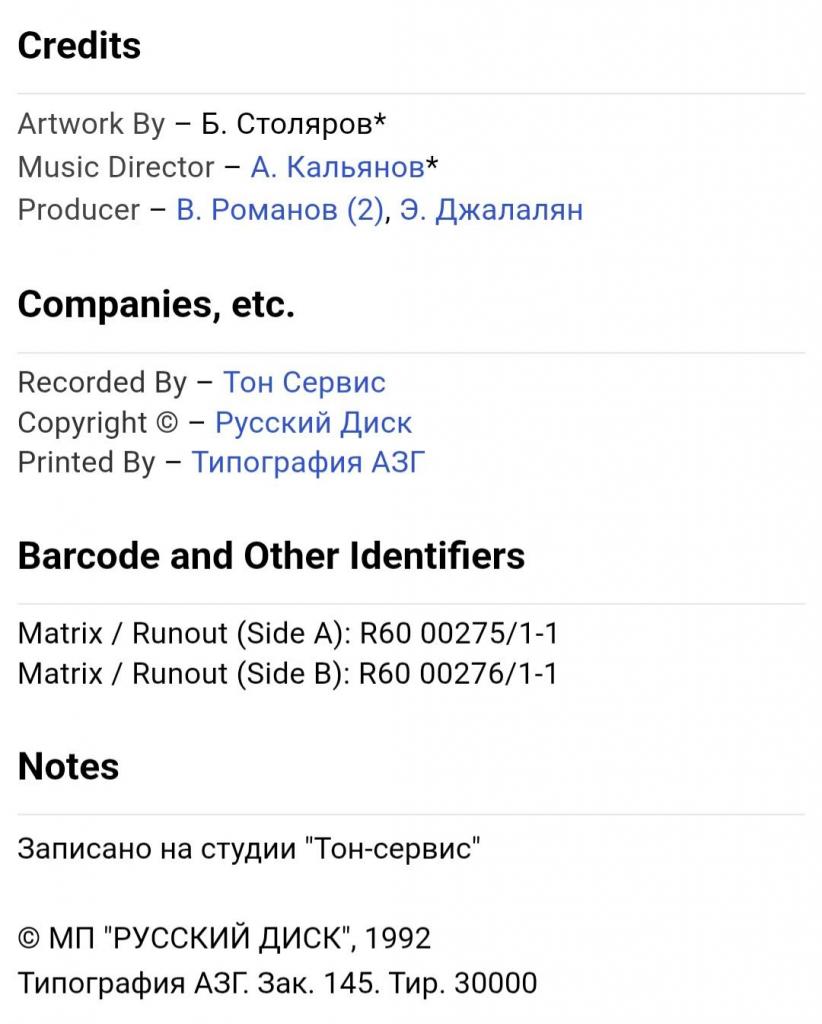Open the Тон Сервис company link
The width and height of the screenshot is (822, 1024).
coord(304,383)
